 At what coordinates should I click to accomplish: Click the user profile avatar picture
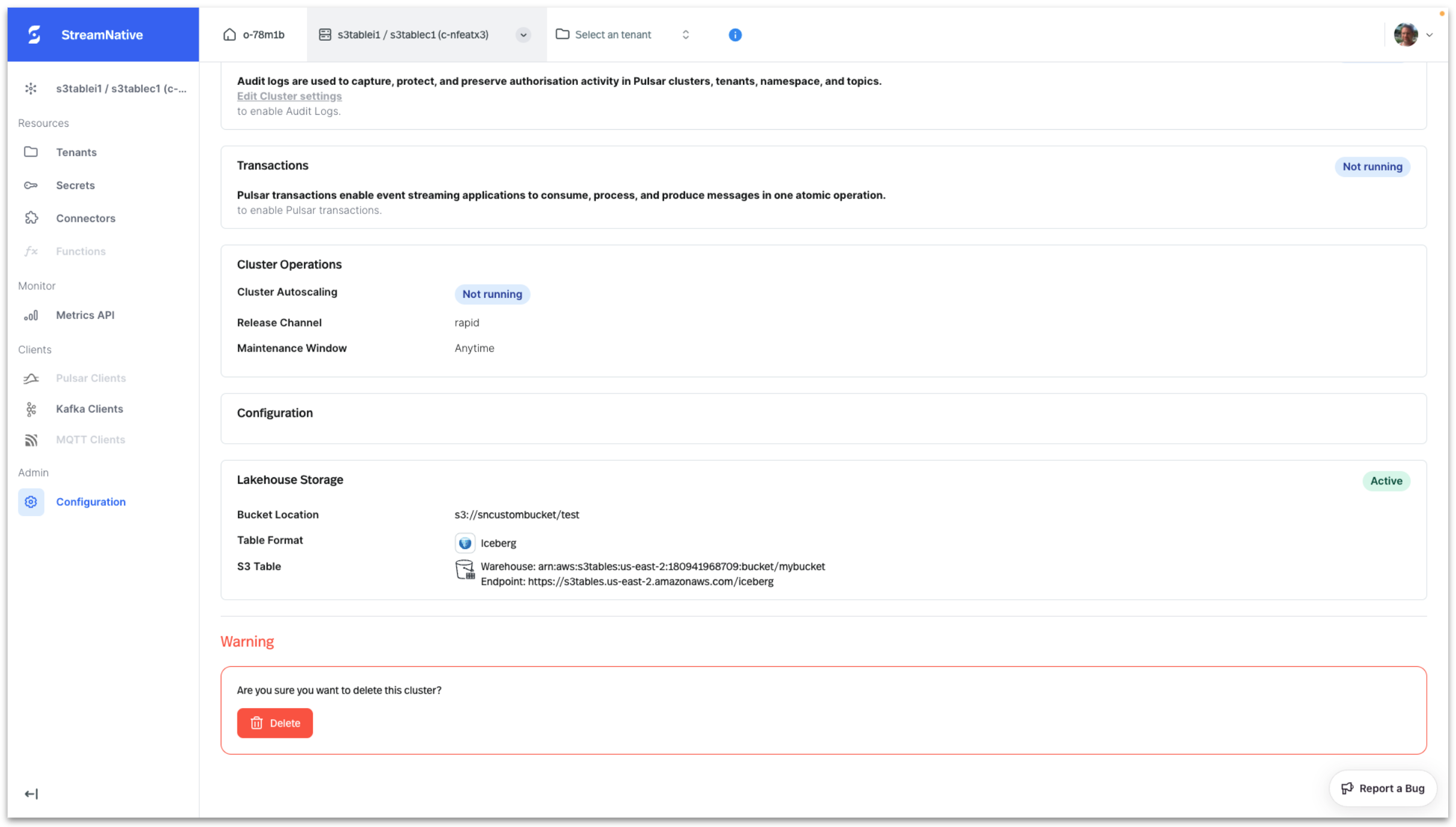click(1405, 34)
